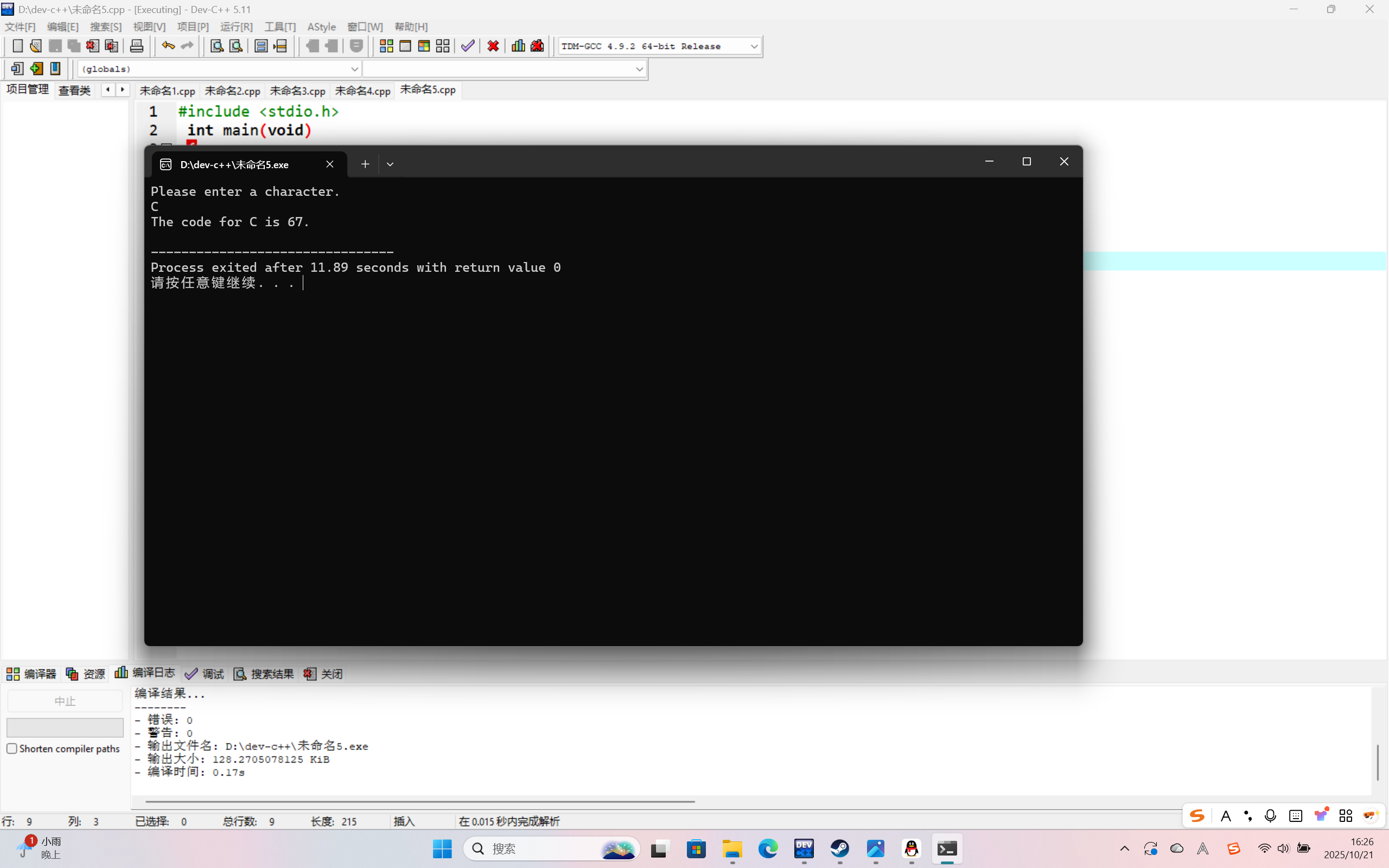Click the 中止 abort button

click(x=65, y=701)
